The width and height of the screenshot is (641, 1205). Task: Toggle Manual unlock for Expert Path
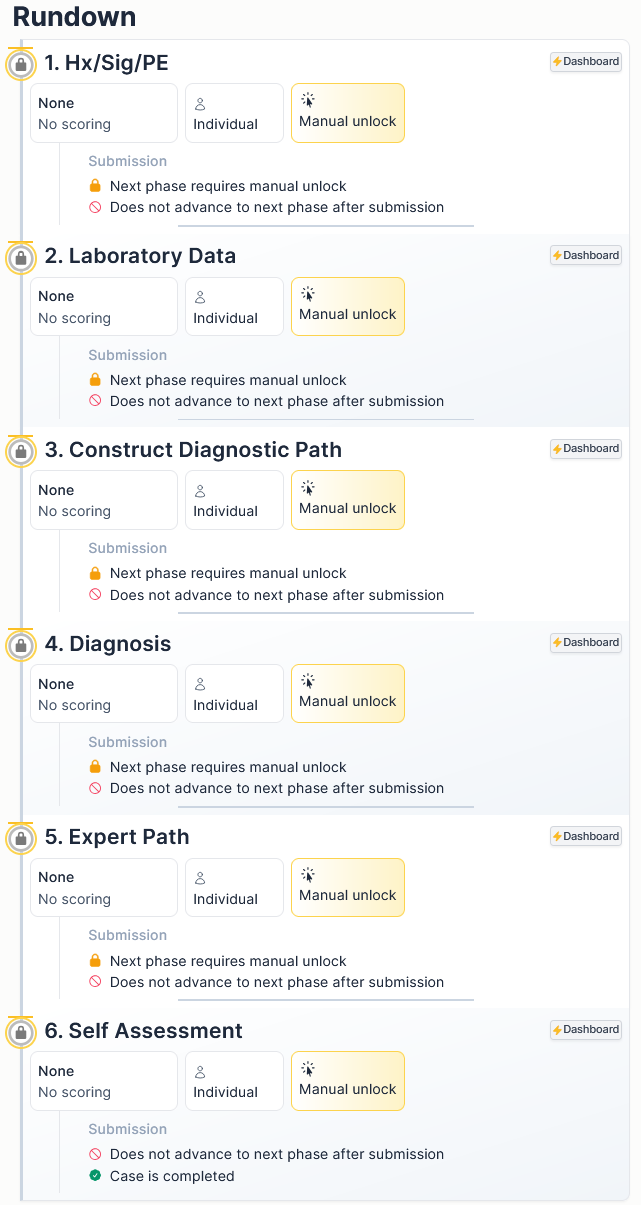tap(348, 887)
